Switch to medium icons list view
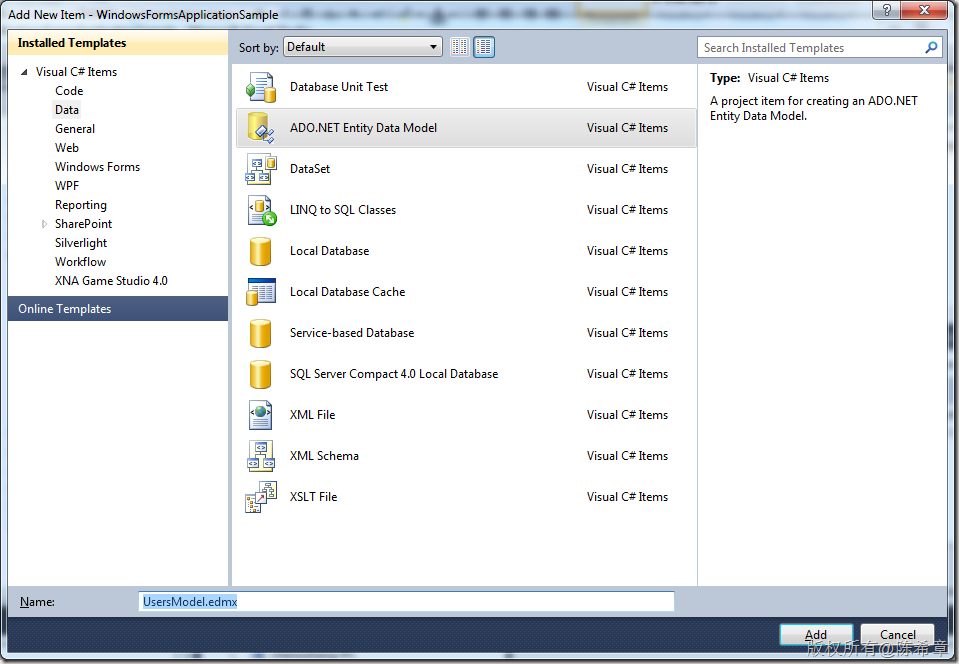Viewport: 959px width, 664px height. tap(484, 47)
